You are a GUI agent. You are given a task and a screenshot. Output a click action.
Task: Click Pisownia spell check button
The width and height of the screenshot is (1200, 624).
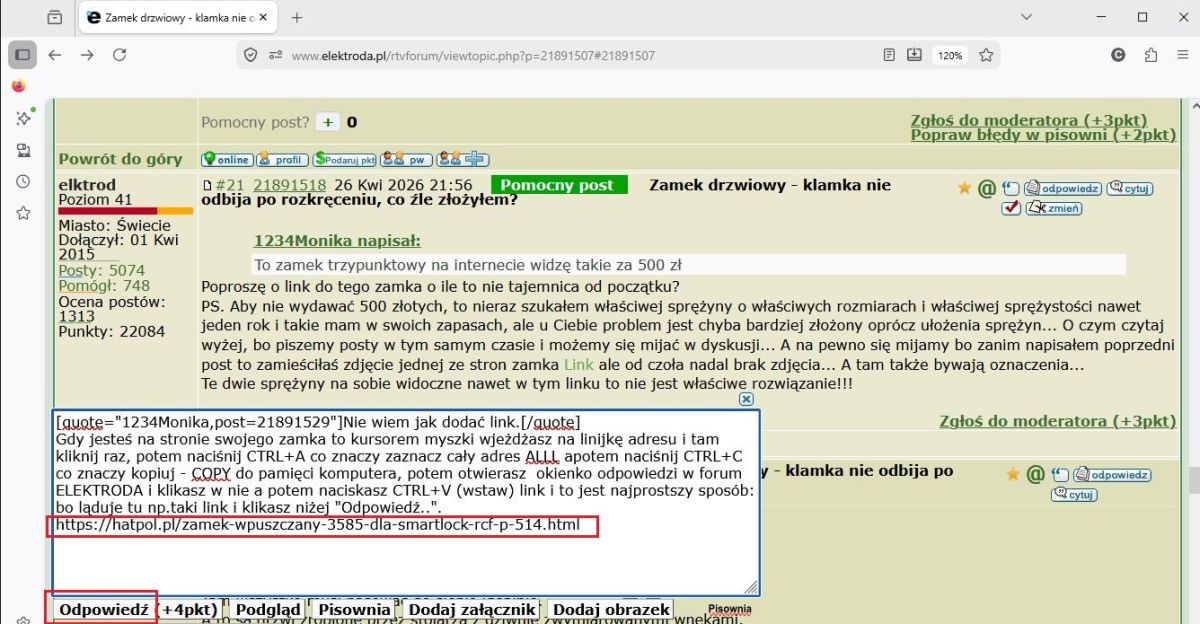click(x=354, y=609)
